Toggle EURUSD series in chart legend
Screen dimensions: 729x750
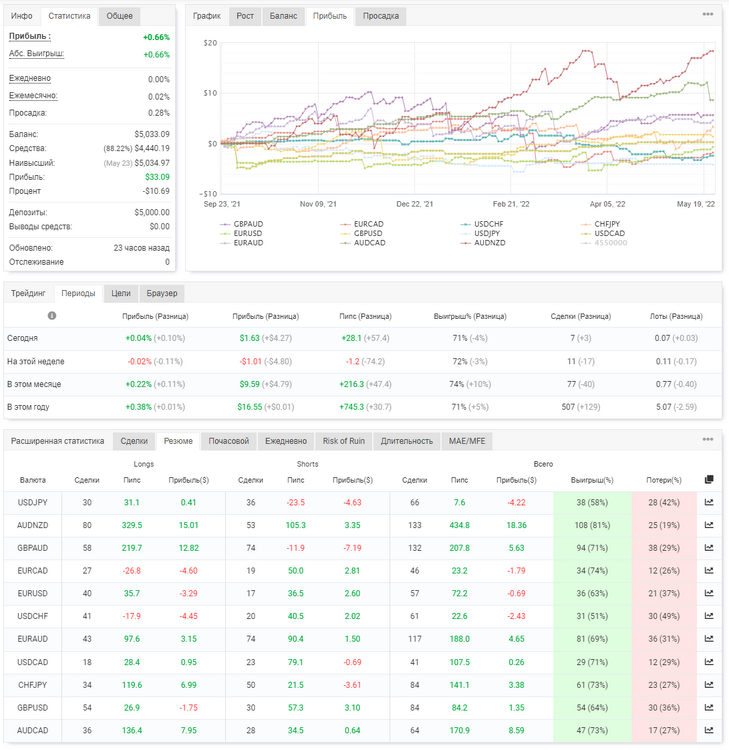coord(241,233)
